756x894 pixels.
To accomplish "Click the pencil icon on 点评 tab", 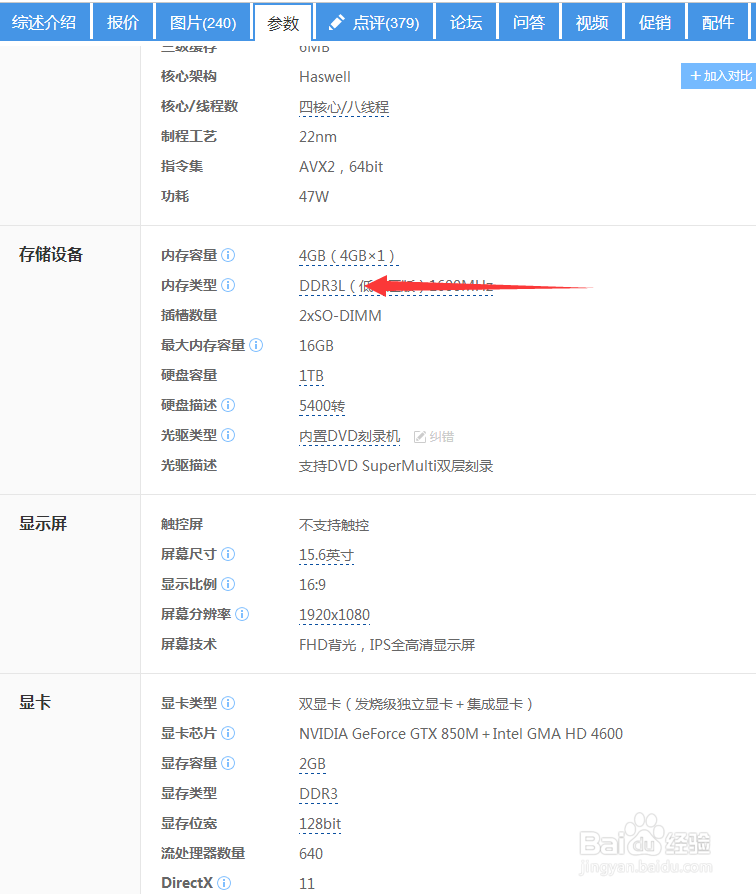I will (x=337, y=22).
